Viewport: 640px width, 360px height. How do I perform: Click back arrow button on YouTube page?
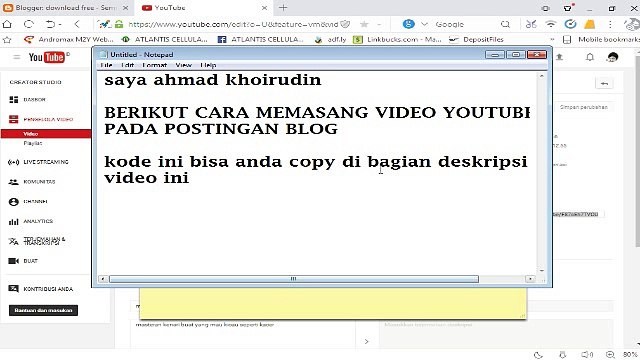tap(604, 84)
